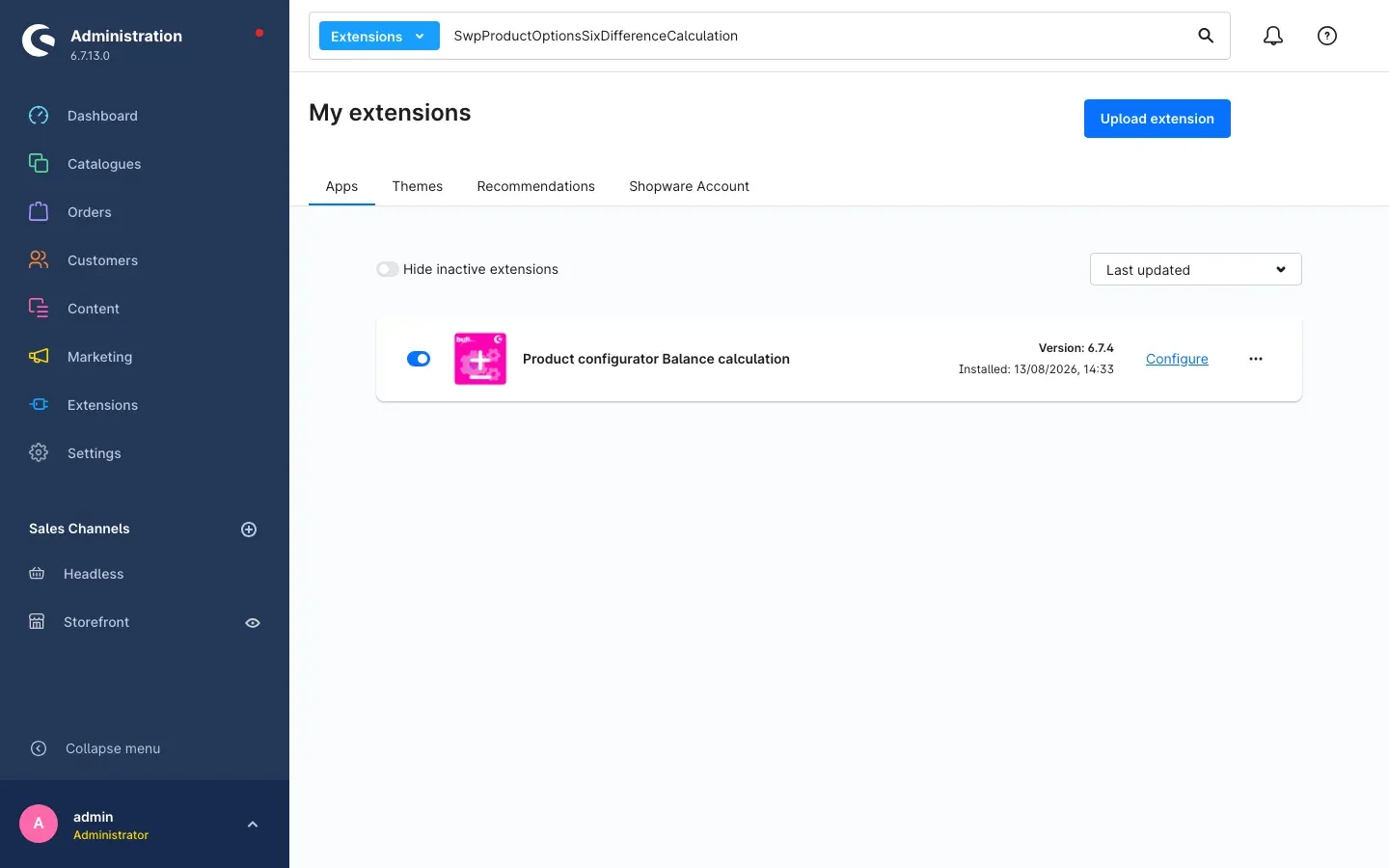Screen dimensions: 1389x868
Task: Open the notifications bell
Action: pyautogui.click(x=1273, y=36)
